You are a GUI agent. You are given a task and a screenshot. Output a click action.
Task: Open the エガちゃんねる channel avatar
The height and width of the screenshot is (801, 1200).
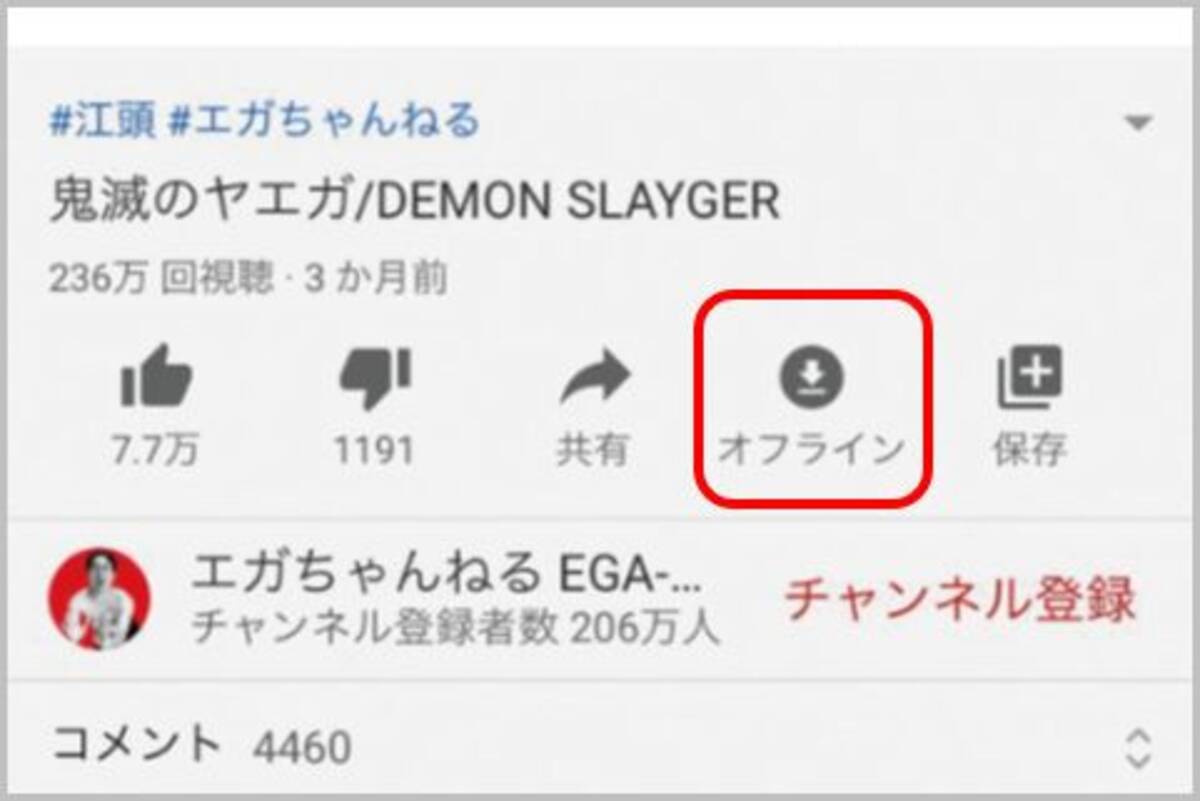100,597
